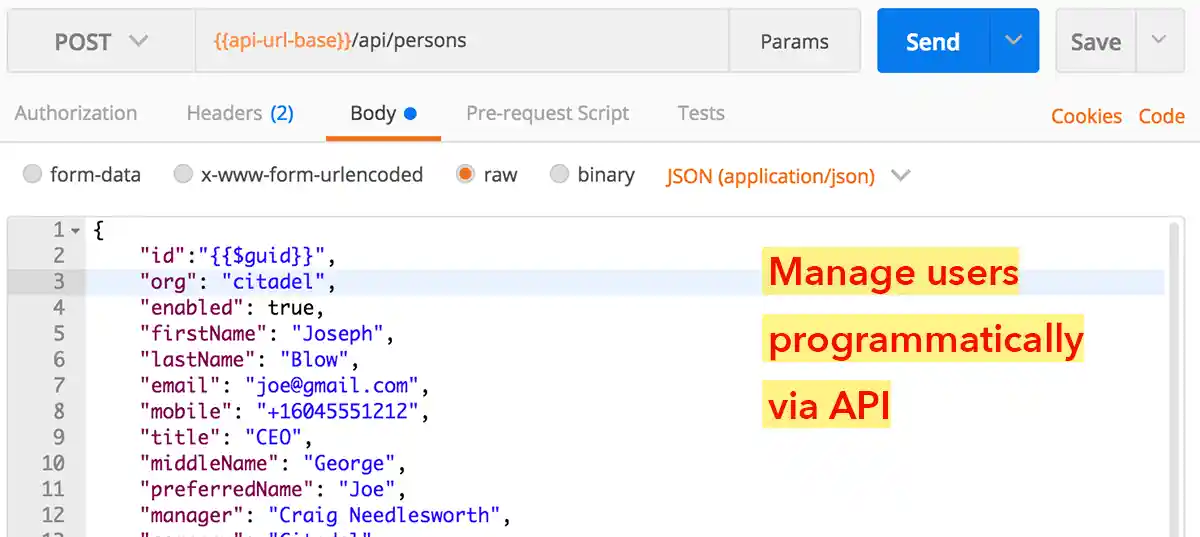Open the Save options dropdown arrow

coord(1159,42)
